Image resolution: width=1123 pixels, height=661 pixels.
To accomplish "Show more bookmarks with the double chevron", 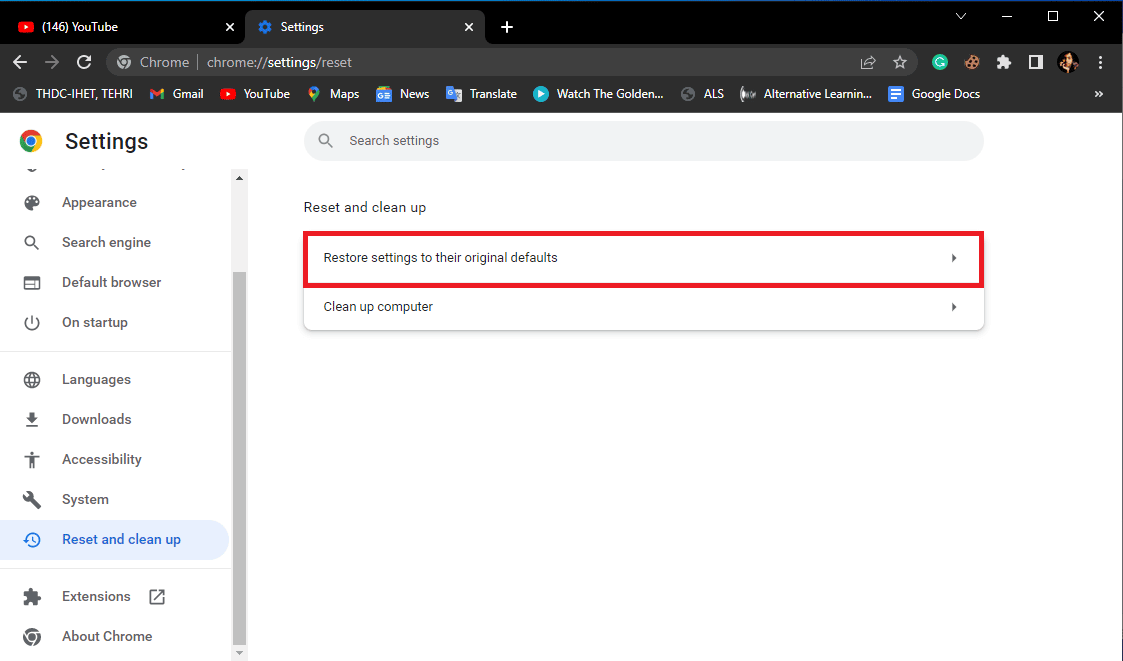I will point(1099,94).
